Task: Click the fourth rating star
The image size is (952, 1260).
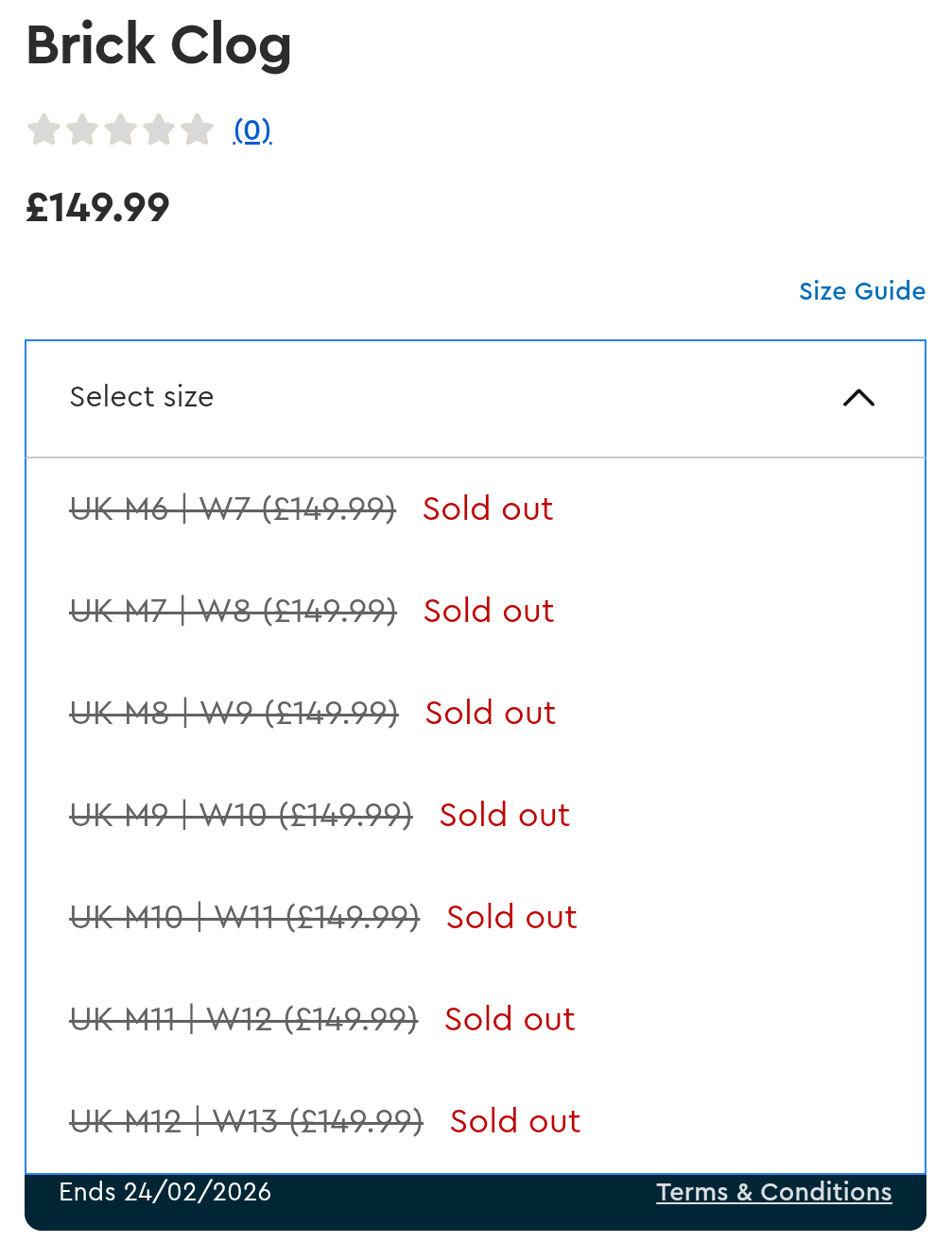Action: point(159,129)
